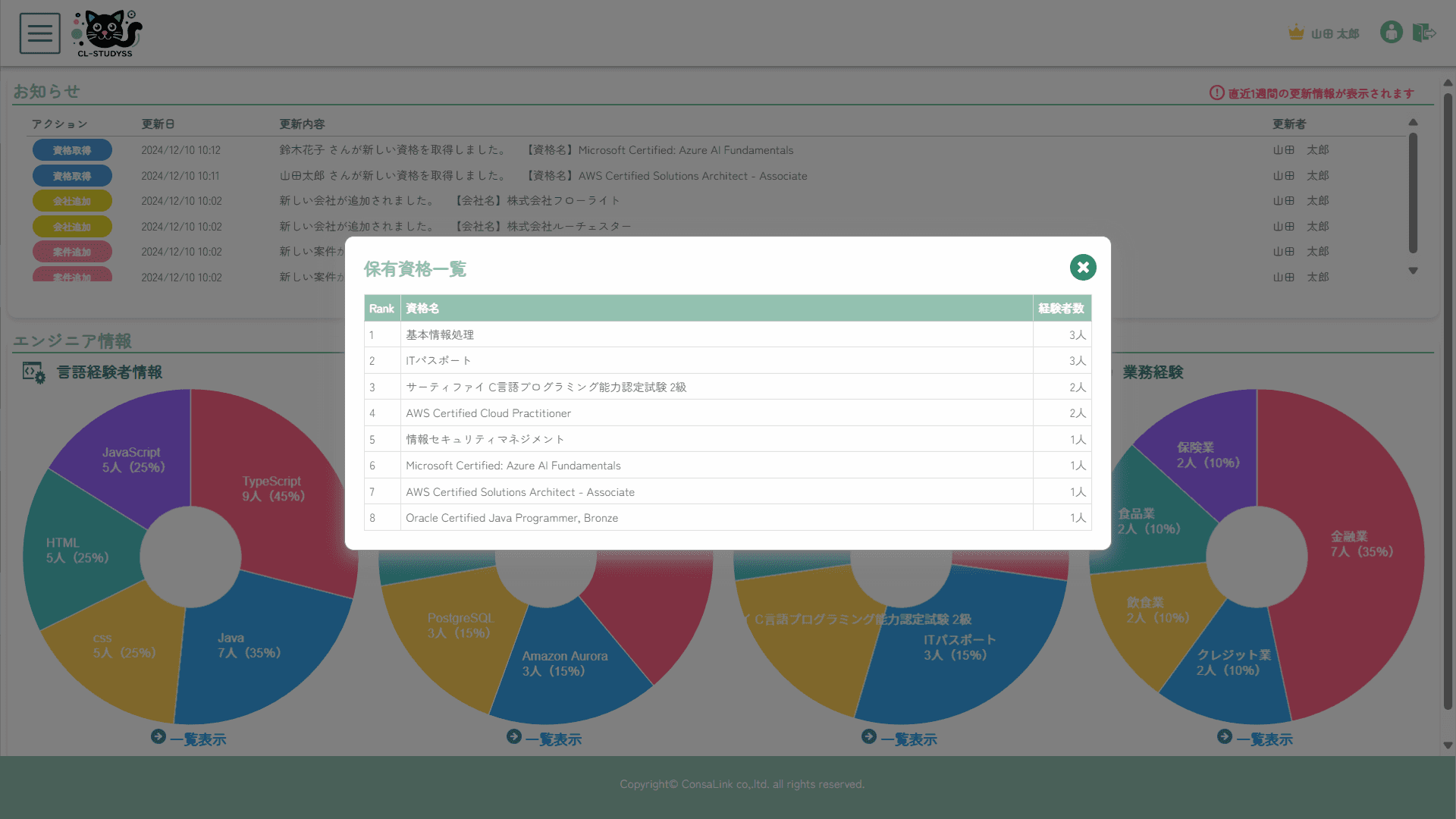Select 基本情報処理 row in table
The height and width of the screenshot is (819, 1456).
[x=440, y=334]
